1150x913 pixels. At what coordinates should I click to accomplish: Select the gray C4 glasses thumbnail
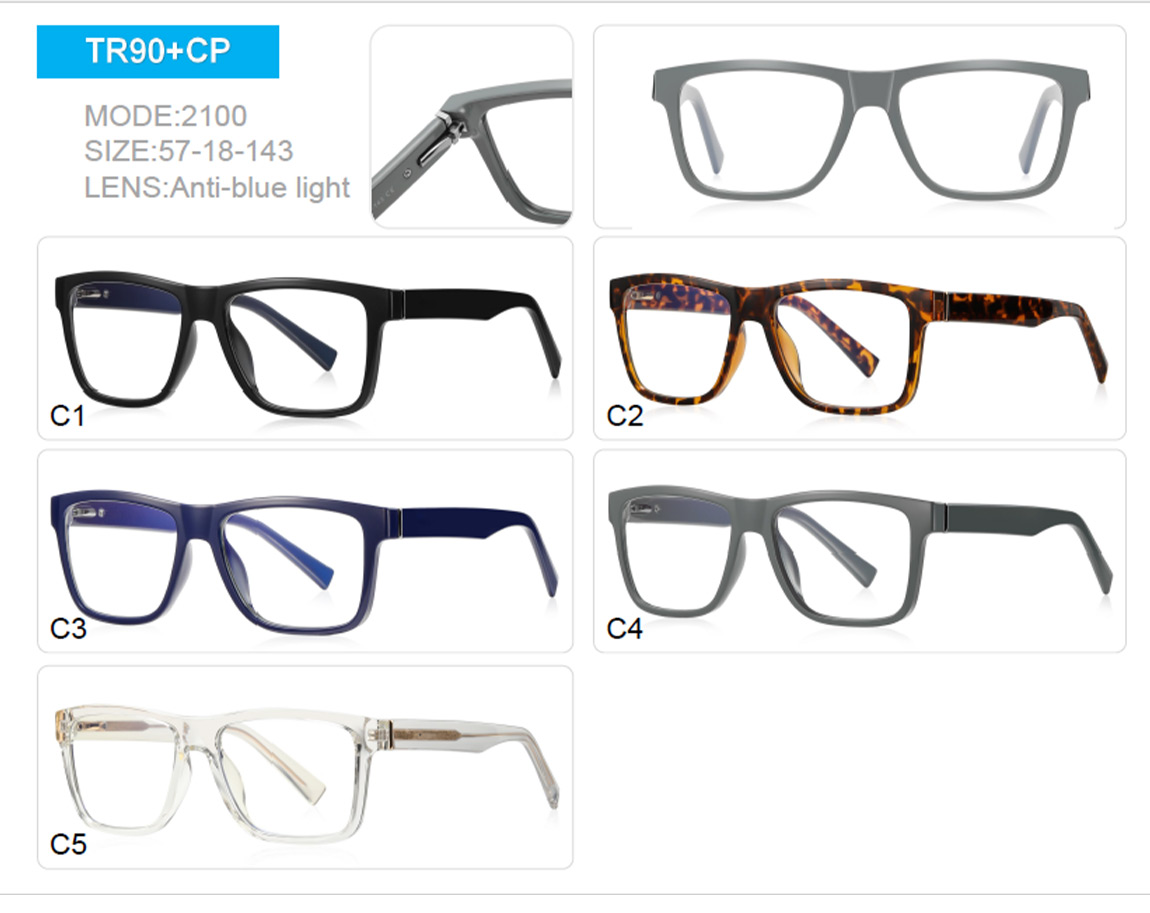860,551
